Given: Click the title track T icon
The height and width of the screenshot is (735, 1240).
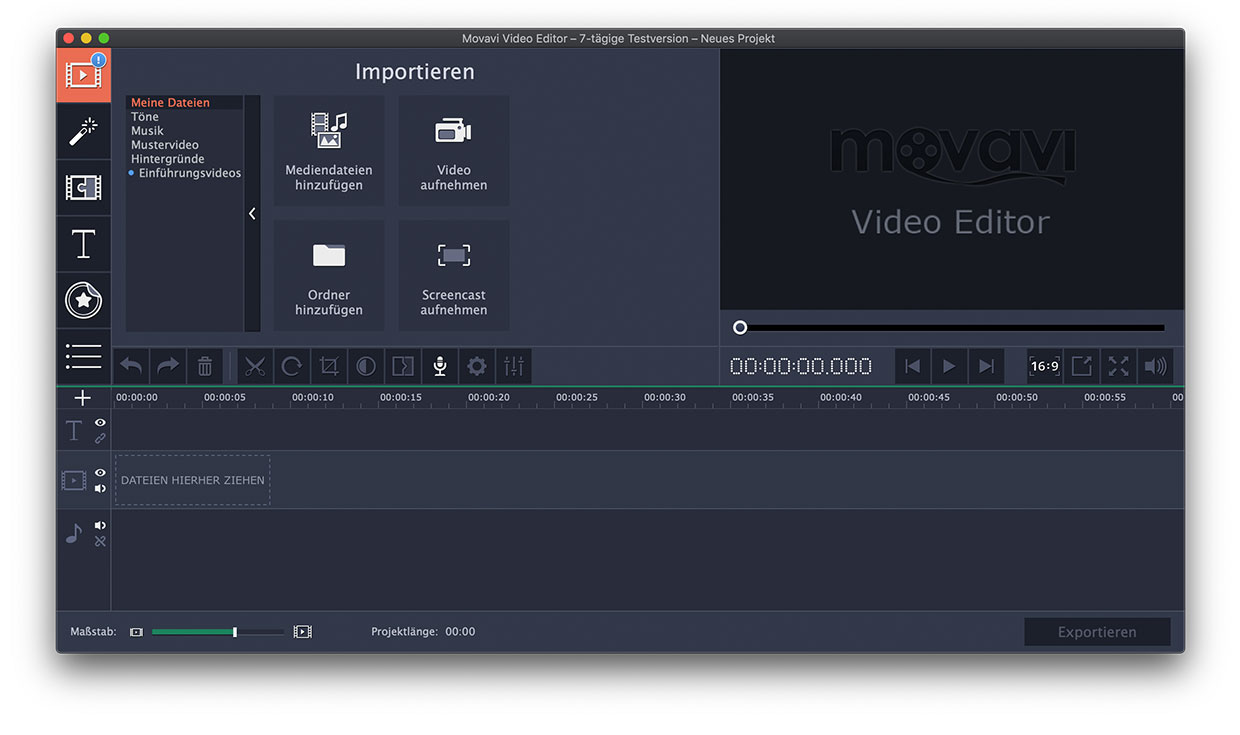Looking at the screenshot, I should pos(74,431).
